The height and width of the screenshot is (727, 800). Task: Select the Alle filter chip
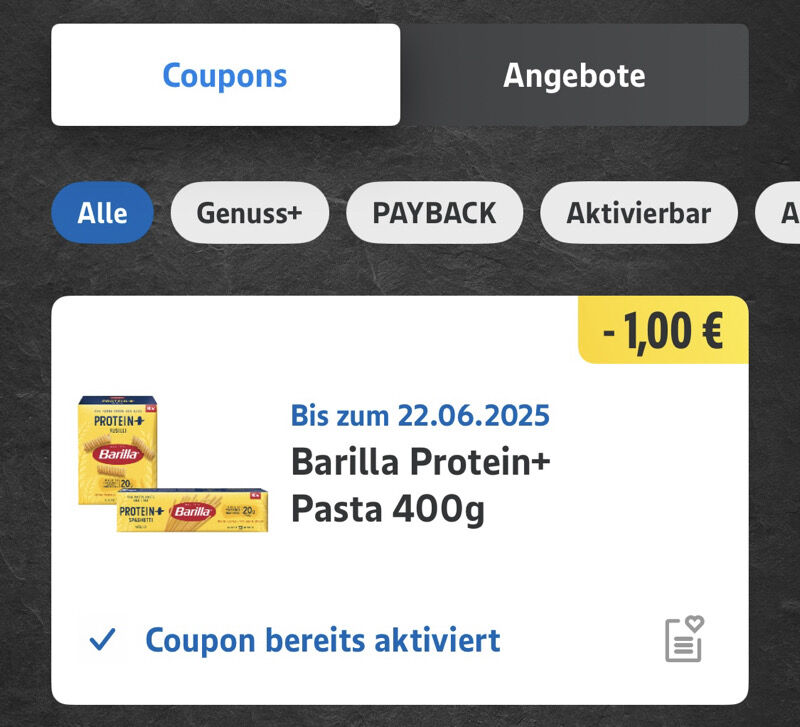[x=102, y=213]
